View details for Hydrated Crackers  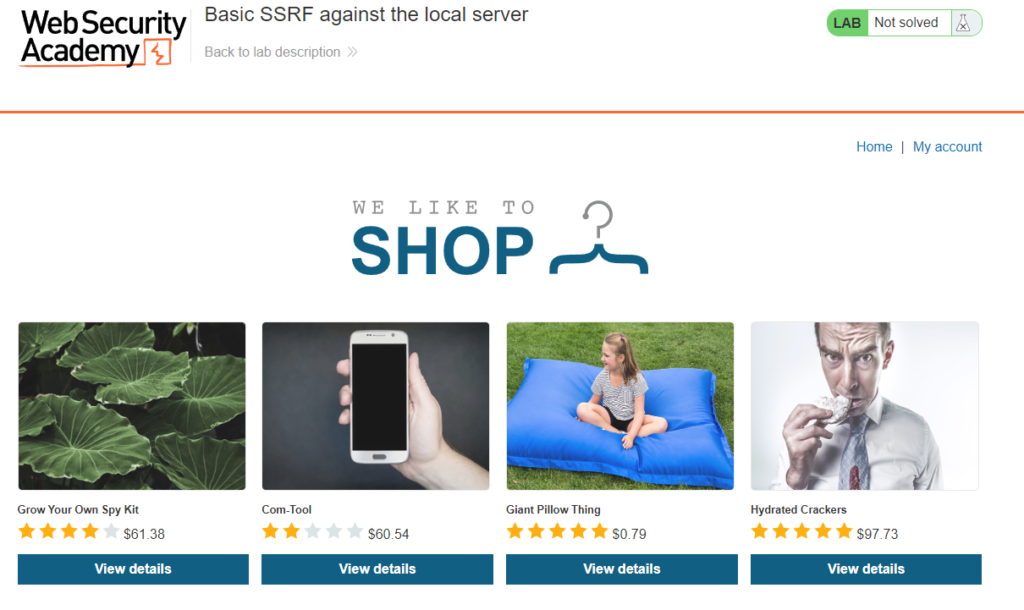(866, 569)
